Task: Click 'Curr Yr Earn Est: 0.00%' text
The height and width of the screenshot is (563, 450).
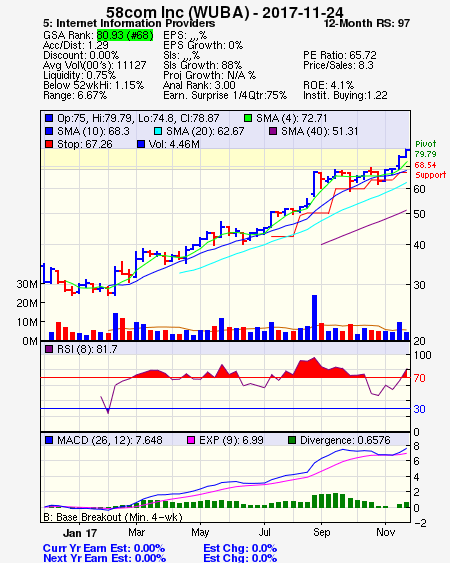Action: point(104,549)
